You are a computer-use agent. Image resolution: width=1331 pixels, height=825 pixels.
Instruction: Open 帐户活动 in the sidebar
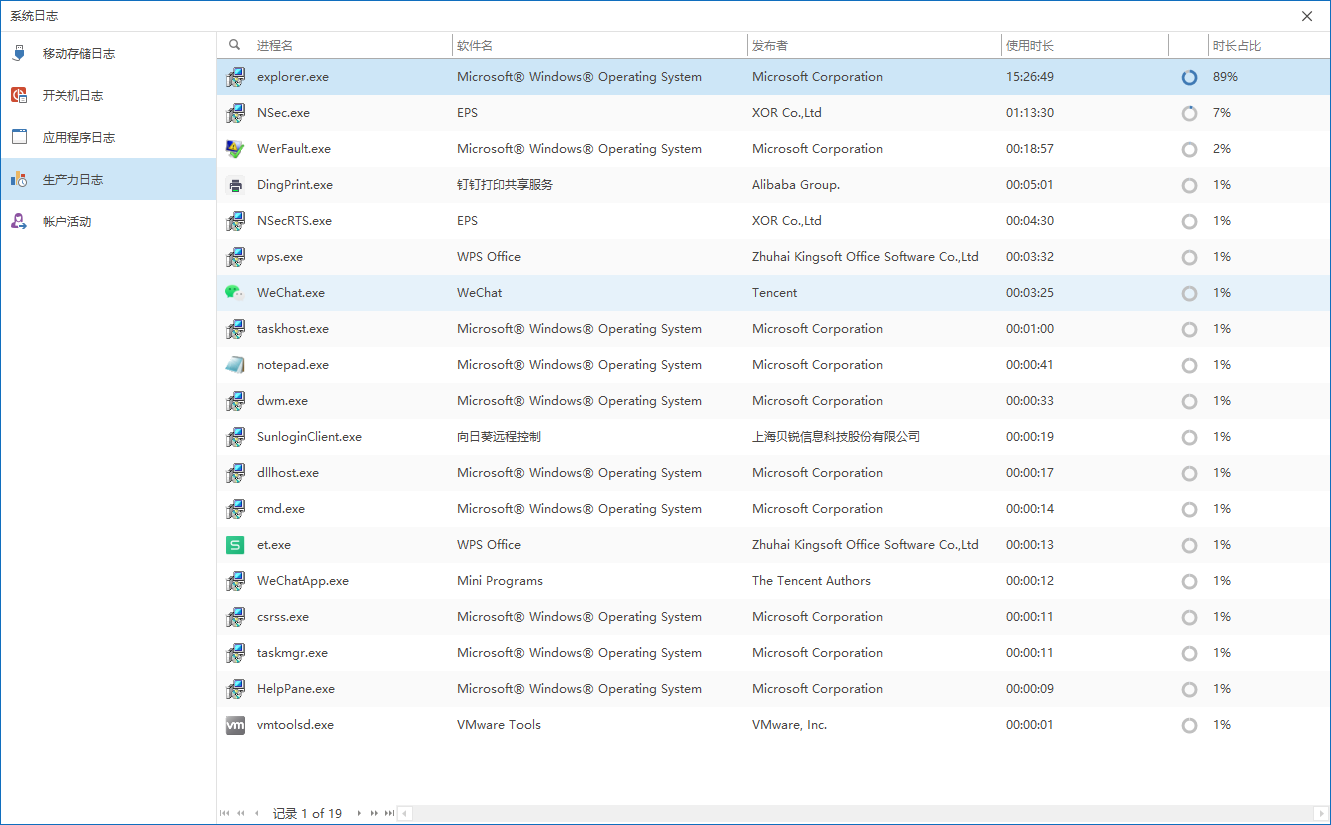pyautogui.click(x=108, y=222)
